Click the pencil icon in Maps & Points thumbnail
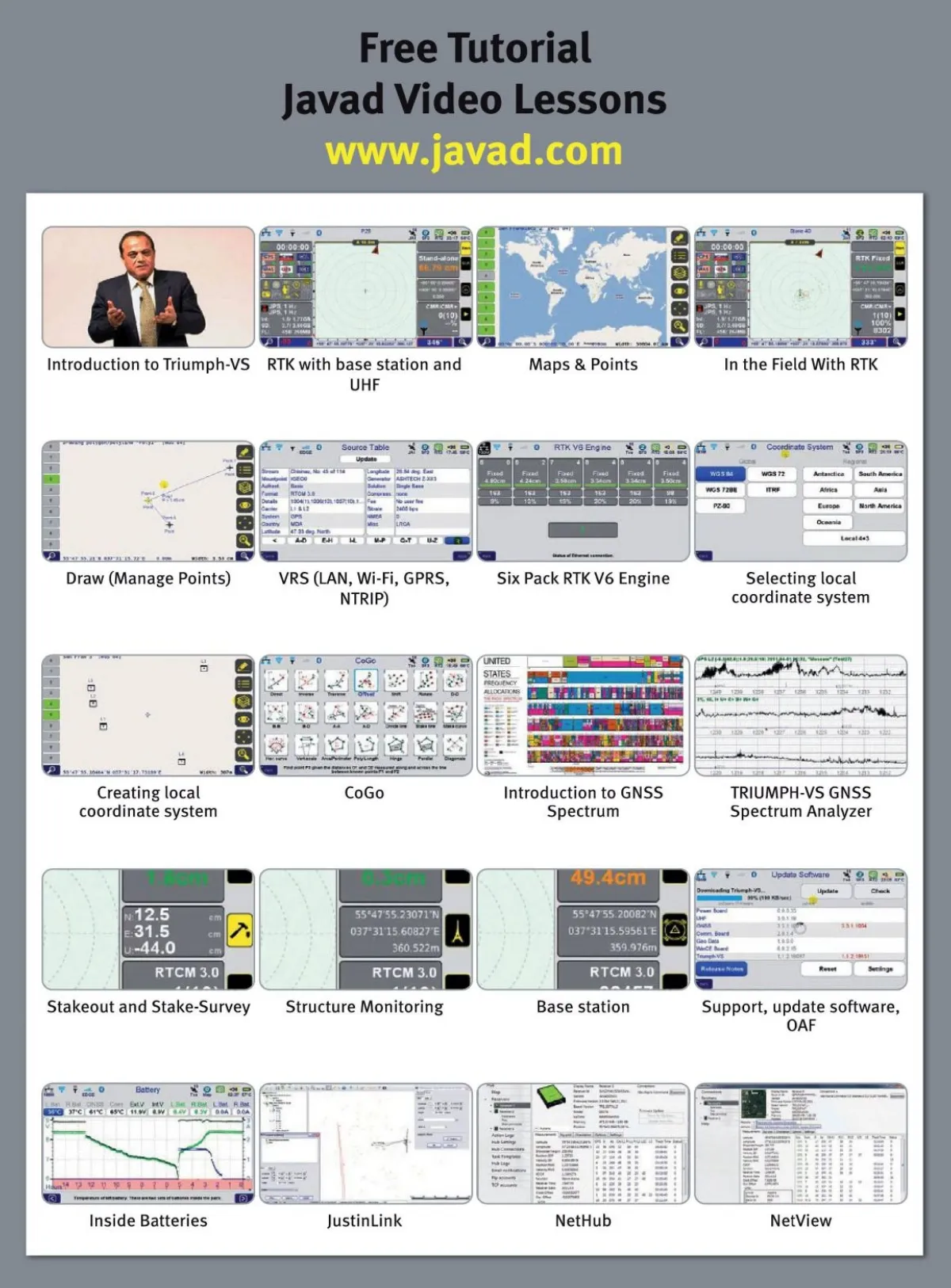The width and height of the screenshot is (951, 1288). point(679,238)
